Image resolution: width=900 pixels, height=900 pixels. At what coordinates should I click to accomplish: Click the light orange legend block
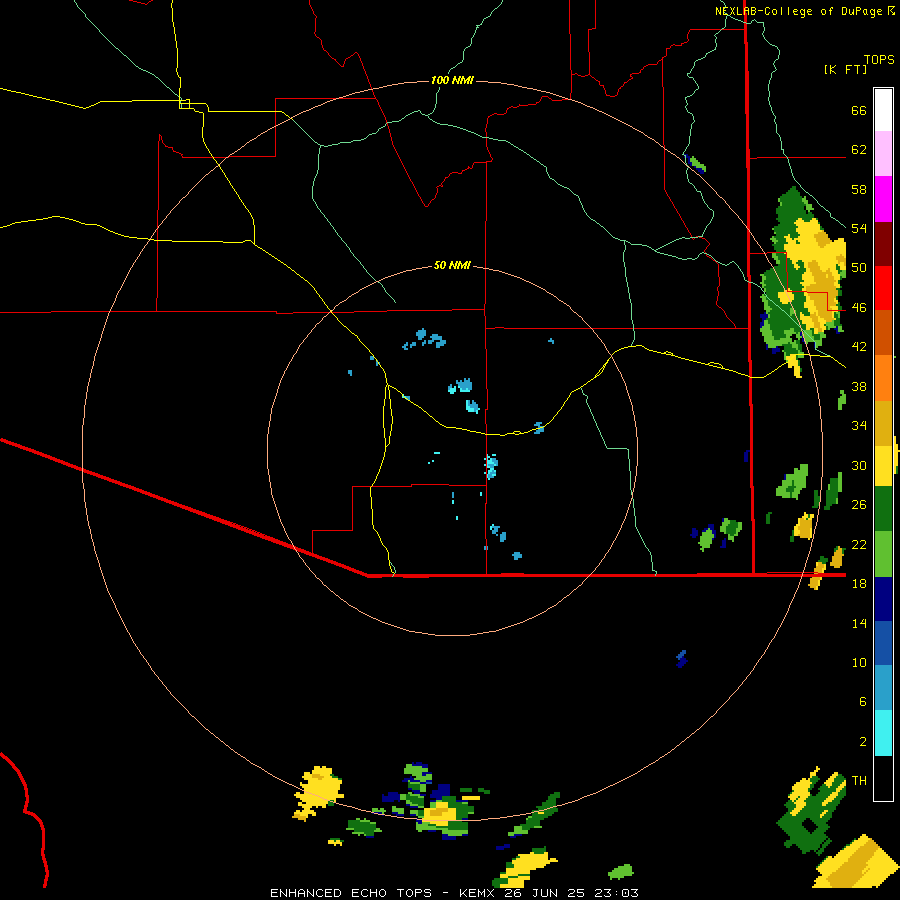point(883,378)
